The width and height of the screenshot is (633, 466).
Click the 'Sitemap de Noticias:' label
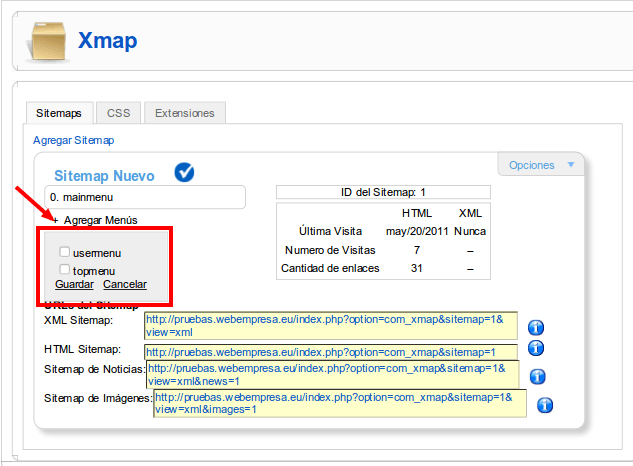click(x=94, y=369)
